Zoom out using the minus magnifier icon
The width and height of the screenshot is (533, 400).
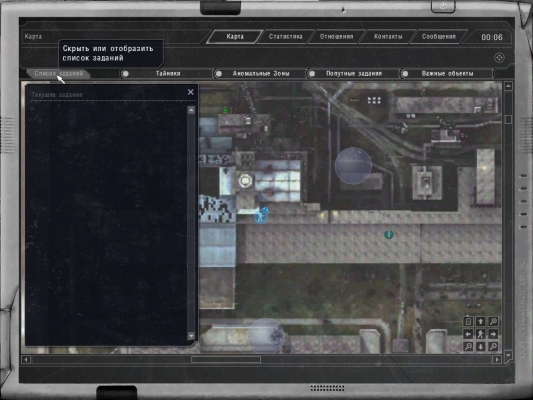tap(468, 347)
